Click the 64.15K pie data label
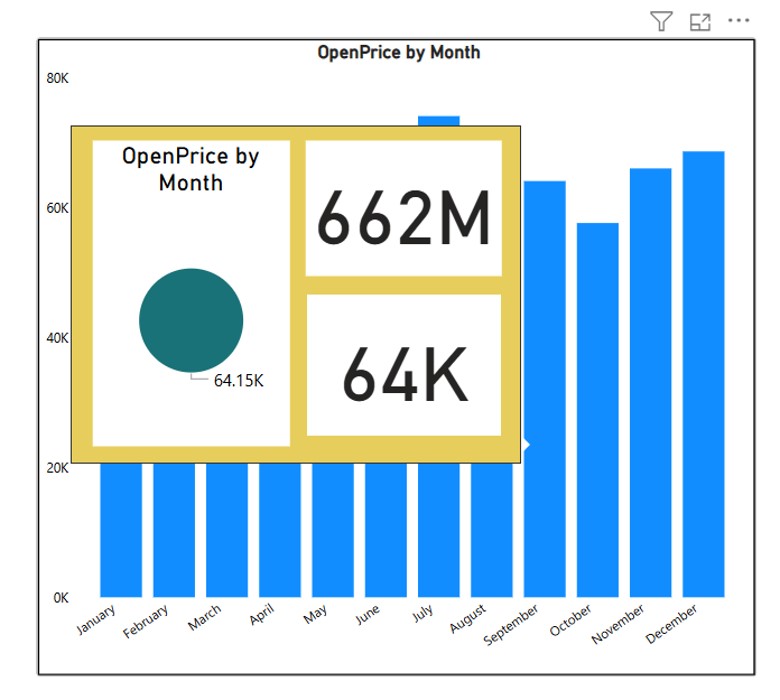 (239, 380)
